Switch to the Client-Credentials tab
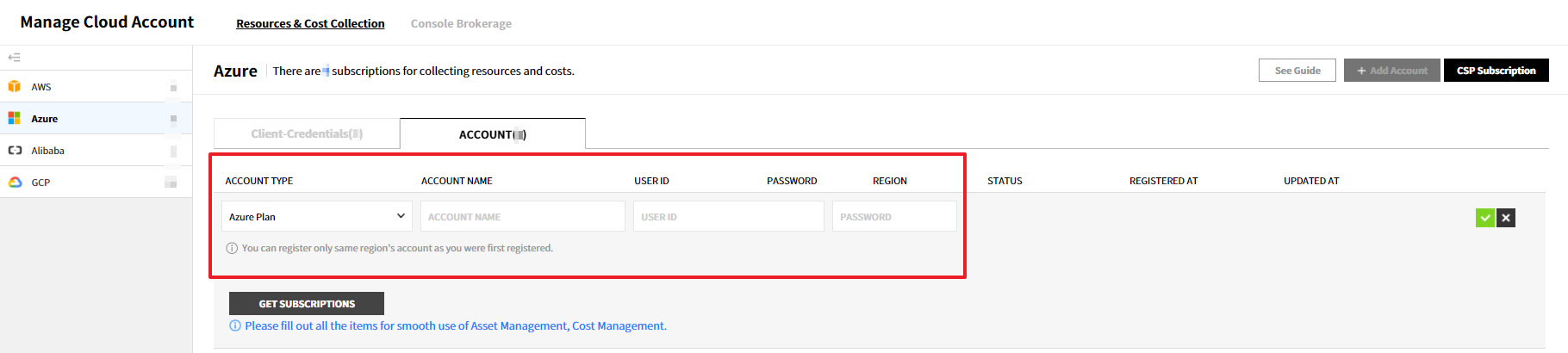The image size is (1568, 353). coord(307,134)
